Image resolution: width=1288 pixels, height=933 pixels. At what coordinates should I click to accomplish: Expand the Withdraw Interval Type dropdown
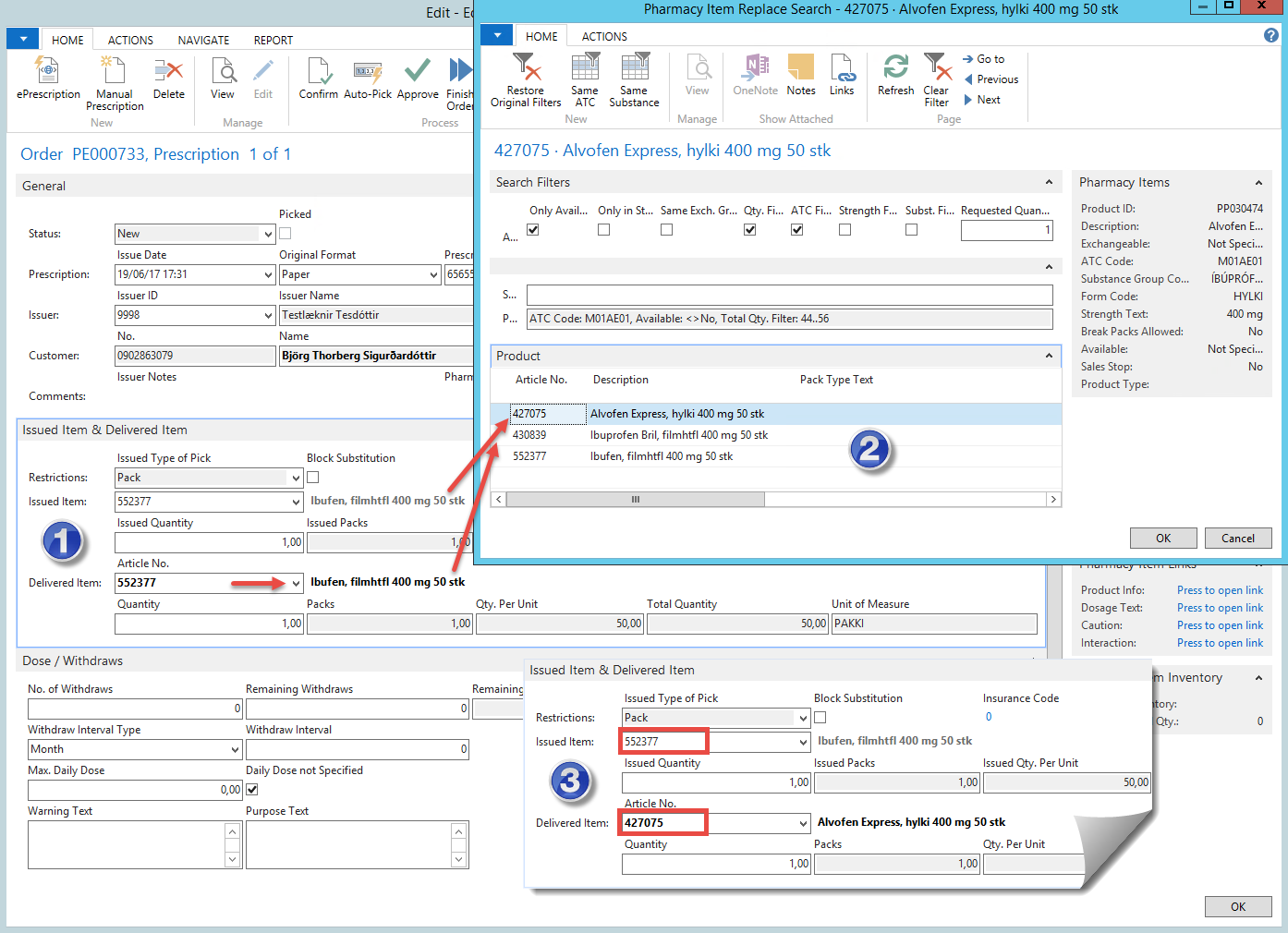[x=235, y=750]
